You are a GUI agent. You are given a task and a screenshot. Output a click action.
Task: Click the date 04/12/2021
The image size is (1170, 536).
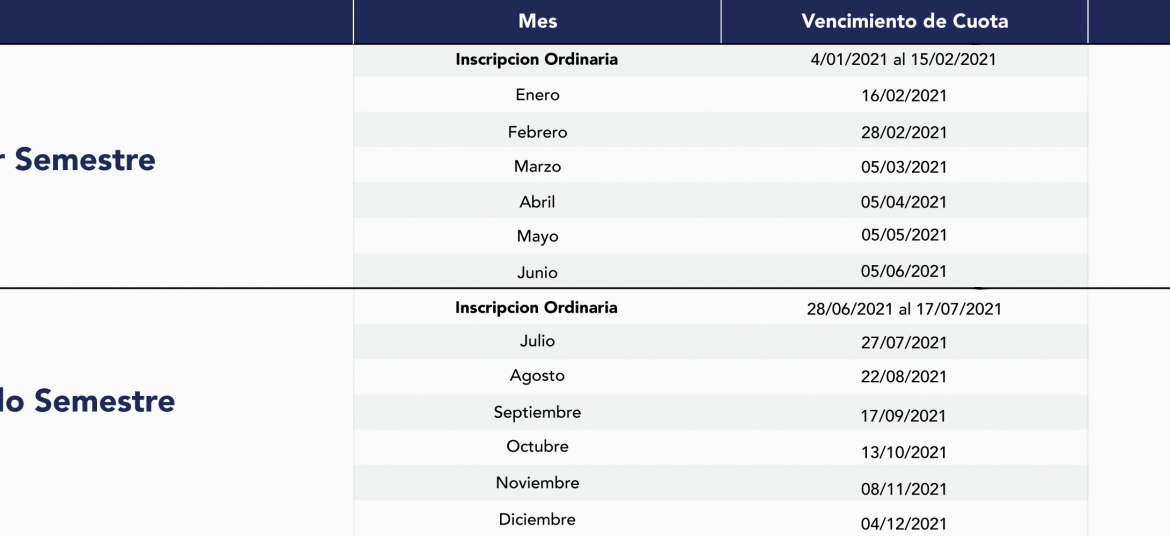pyautogui.click(x=904, y=524)
